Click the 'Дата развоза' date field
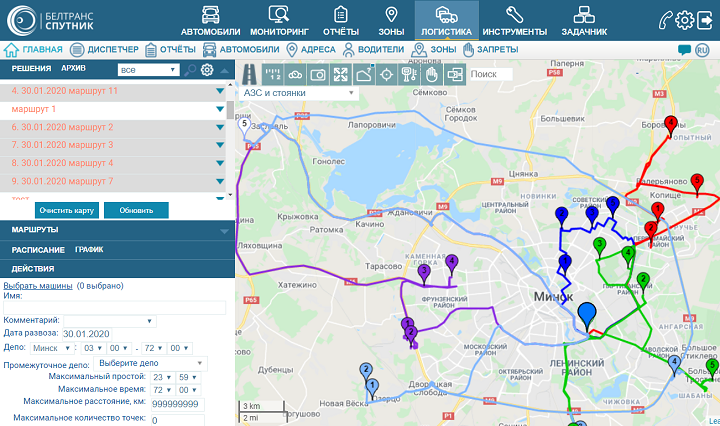720x426 pixels. tap(86, 334)
